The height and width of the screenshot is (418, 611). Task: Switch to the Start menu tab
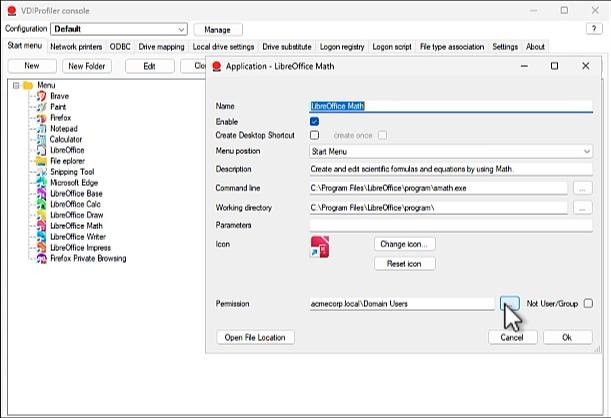pyautogui.click(x=25, y=46)
